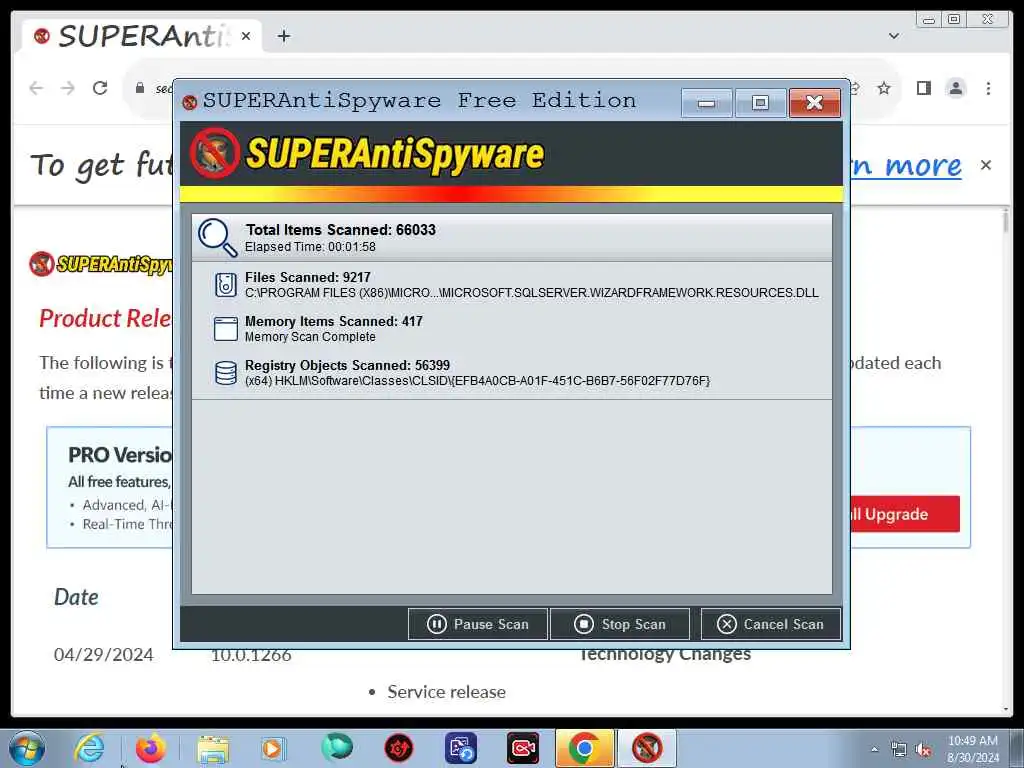Image resolution: width=1024 pixels, height=768 pixels.
Task: Click the 'Service release' bullet on the webpage
Action: [446, 692]
